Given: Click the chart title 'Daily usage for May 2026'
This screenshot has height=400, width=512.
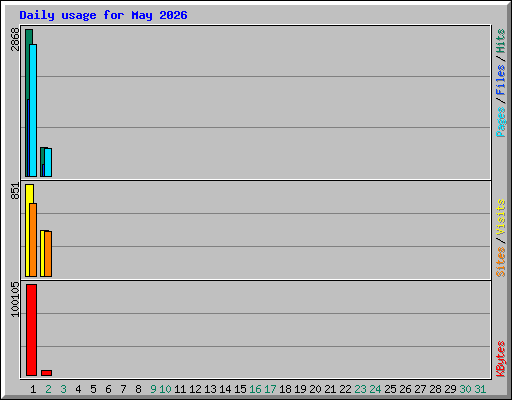Looking at the screenshot, I should click(x=103, y=15).
